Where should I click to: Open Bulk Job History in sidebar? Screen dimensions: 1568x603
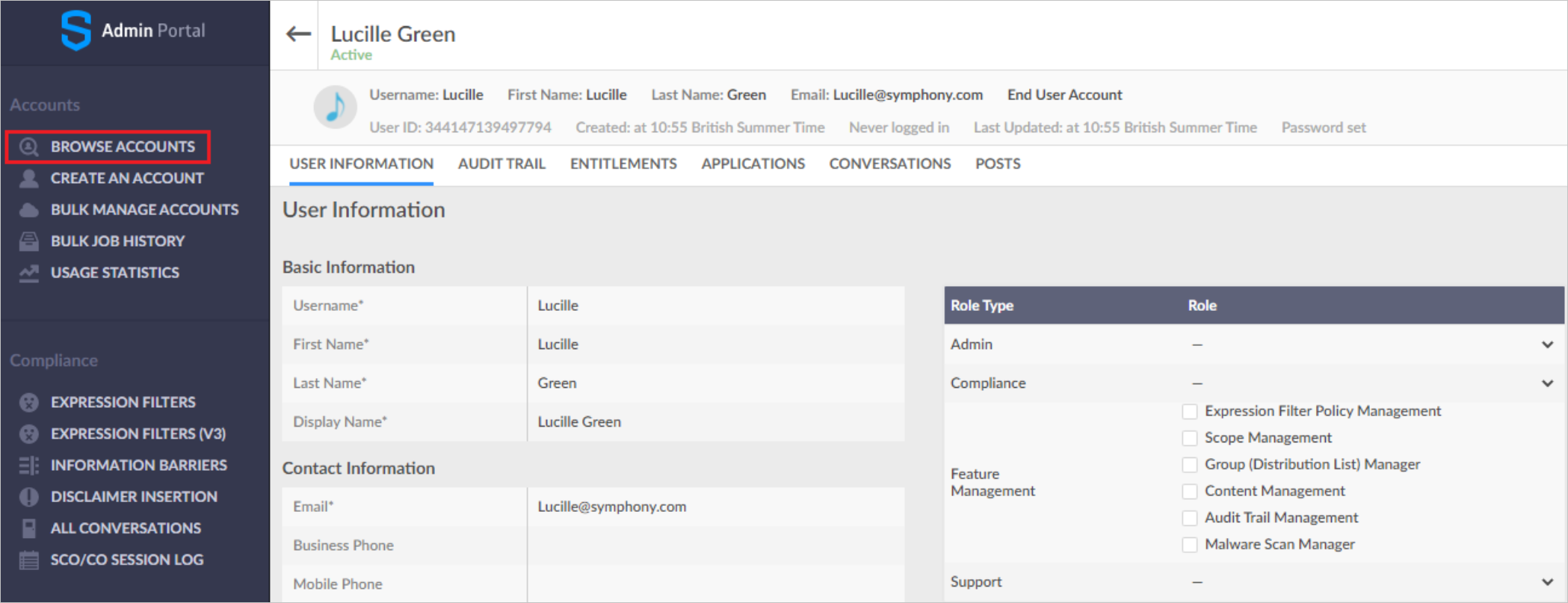click(117, 241)
